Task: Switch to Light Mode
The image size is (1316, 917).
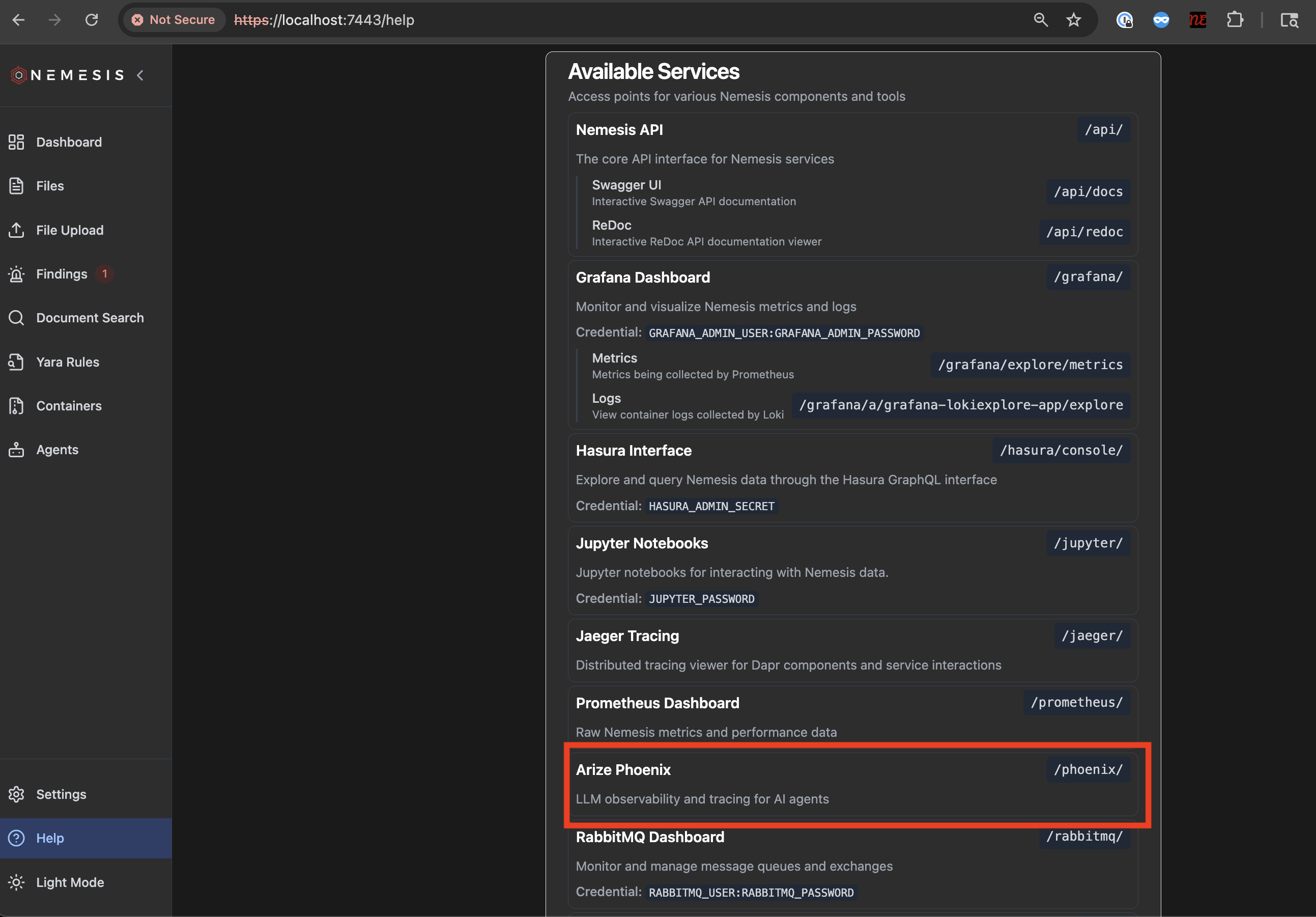Action: pyautogui.click(x=69, y=882)
